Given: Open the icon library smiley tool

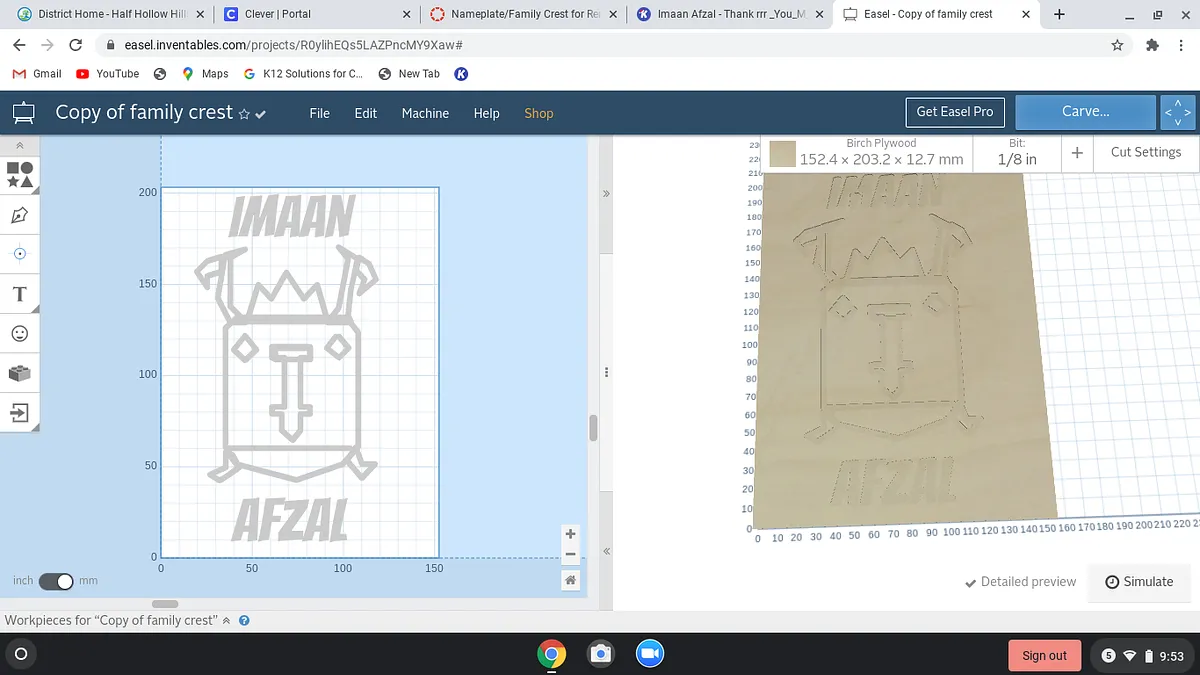Looking at the screenshot, I should pos(20,333).
